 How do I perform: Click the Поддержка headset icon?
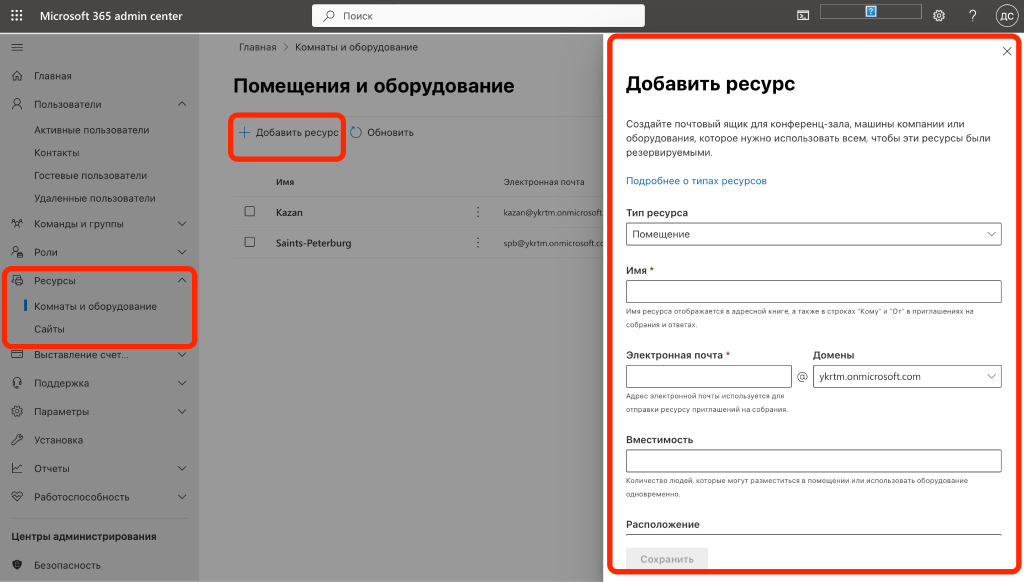click(17, 383)
